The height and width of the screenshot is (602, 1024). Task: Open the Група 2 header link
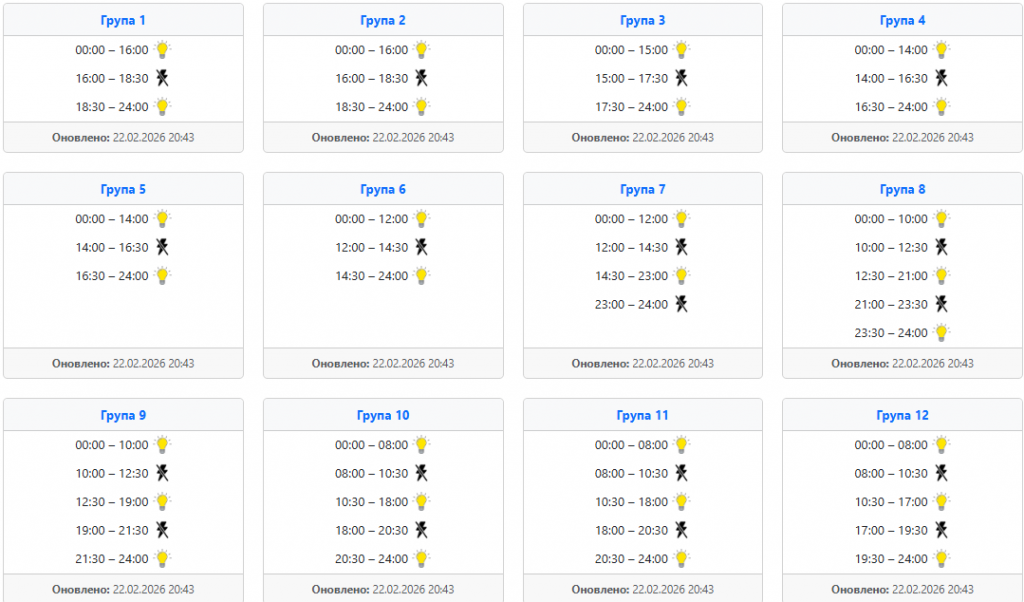point(383,20)
